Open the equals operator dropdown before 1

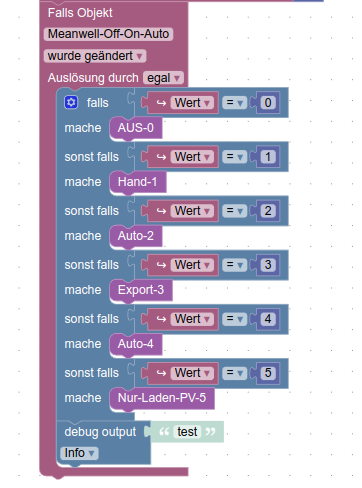tap(235, 157)
